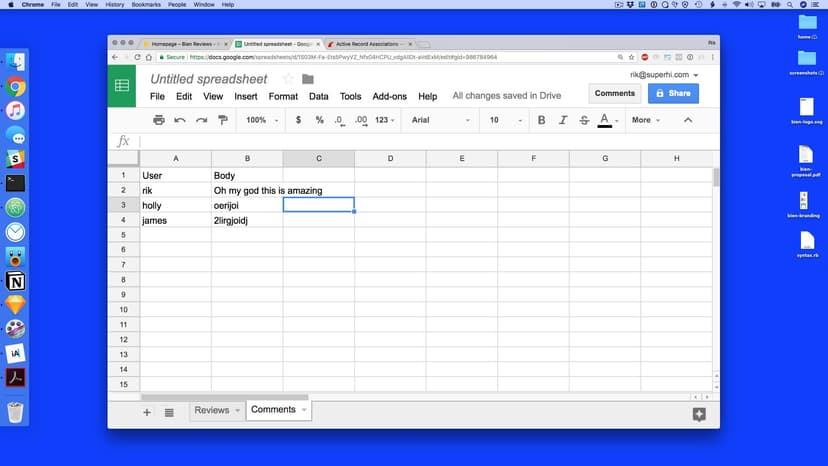Click the Undo arrow icon
This screenshot has width=828, height=466.
tap(180, 120)
